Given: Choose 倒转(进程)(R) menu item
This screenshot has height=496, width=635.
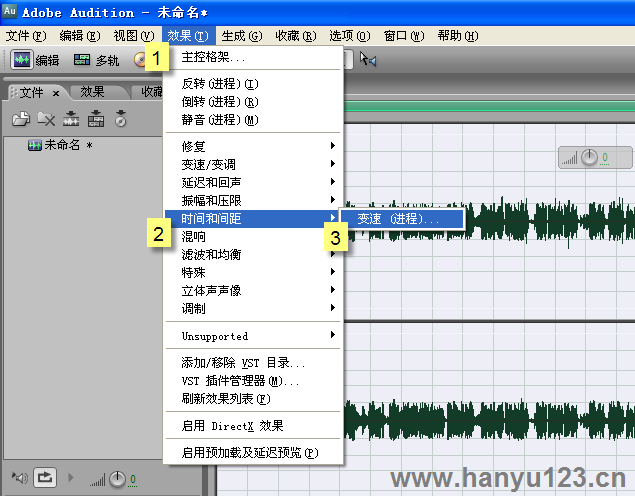Looking at the screenshot, I should point(254,102).
